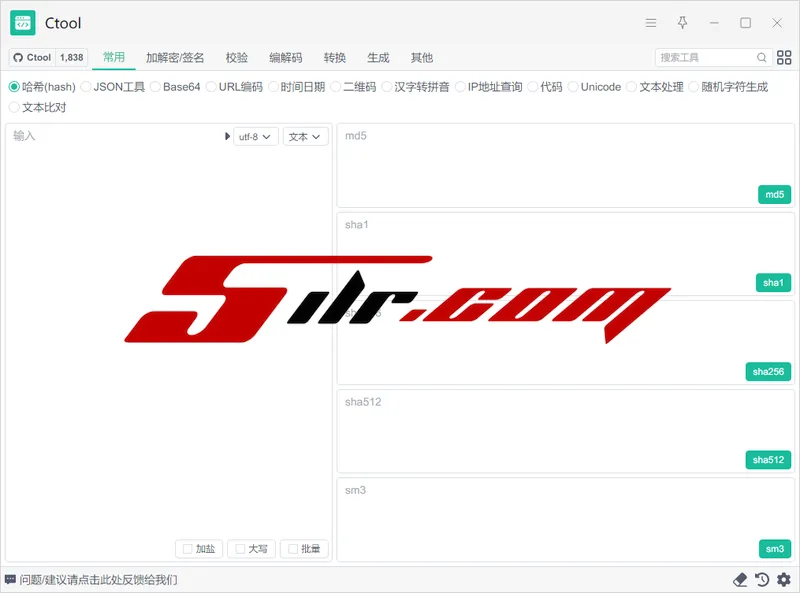The height and width of the screenshot is (593, 800).
Task: Enable the 大写 checkbox
Action: pos(251,549)
